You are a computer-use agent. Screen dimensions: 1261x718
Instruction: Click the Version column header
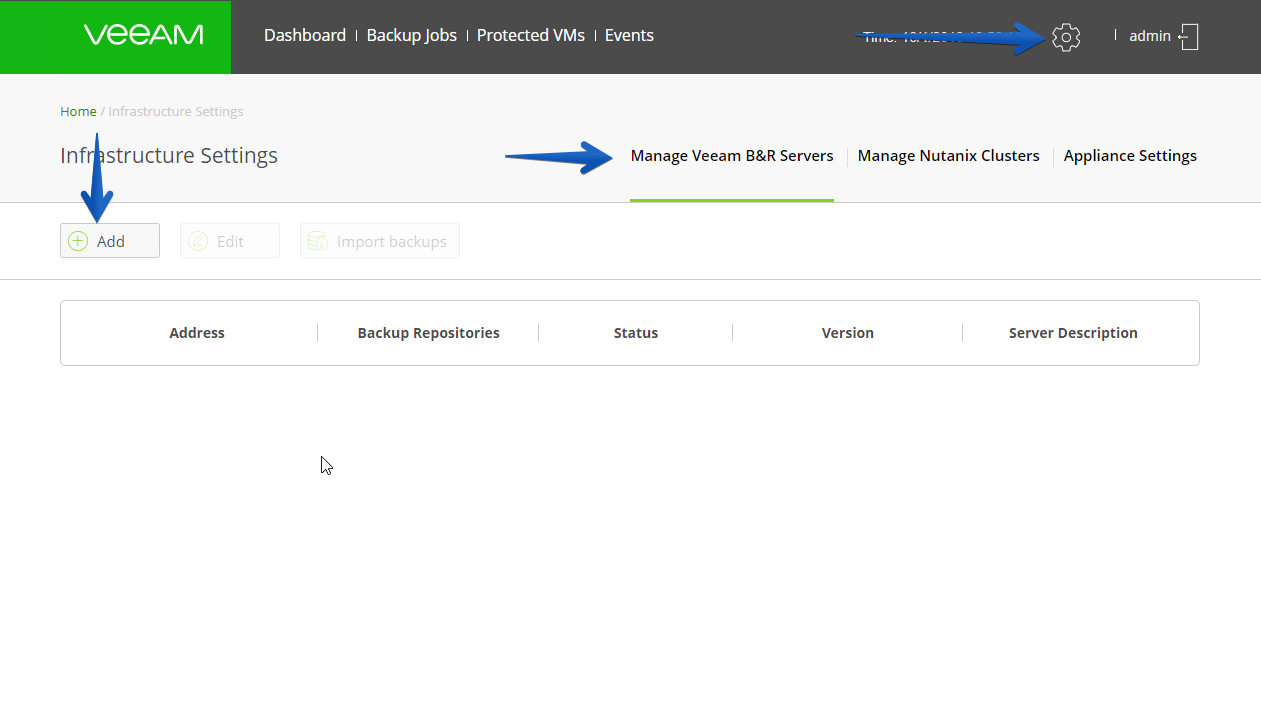coord(848,333)
